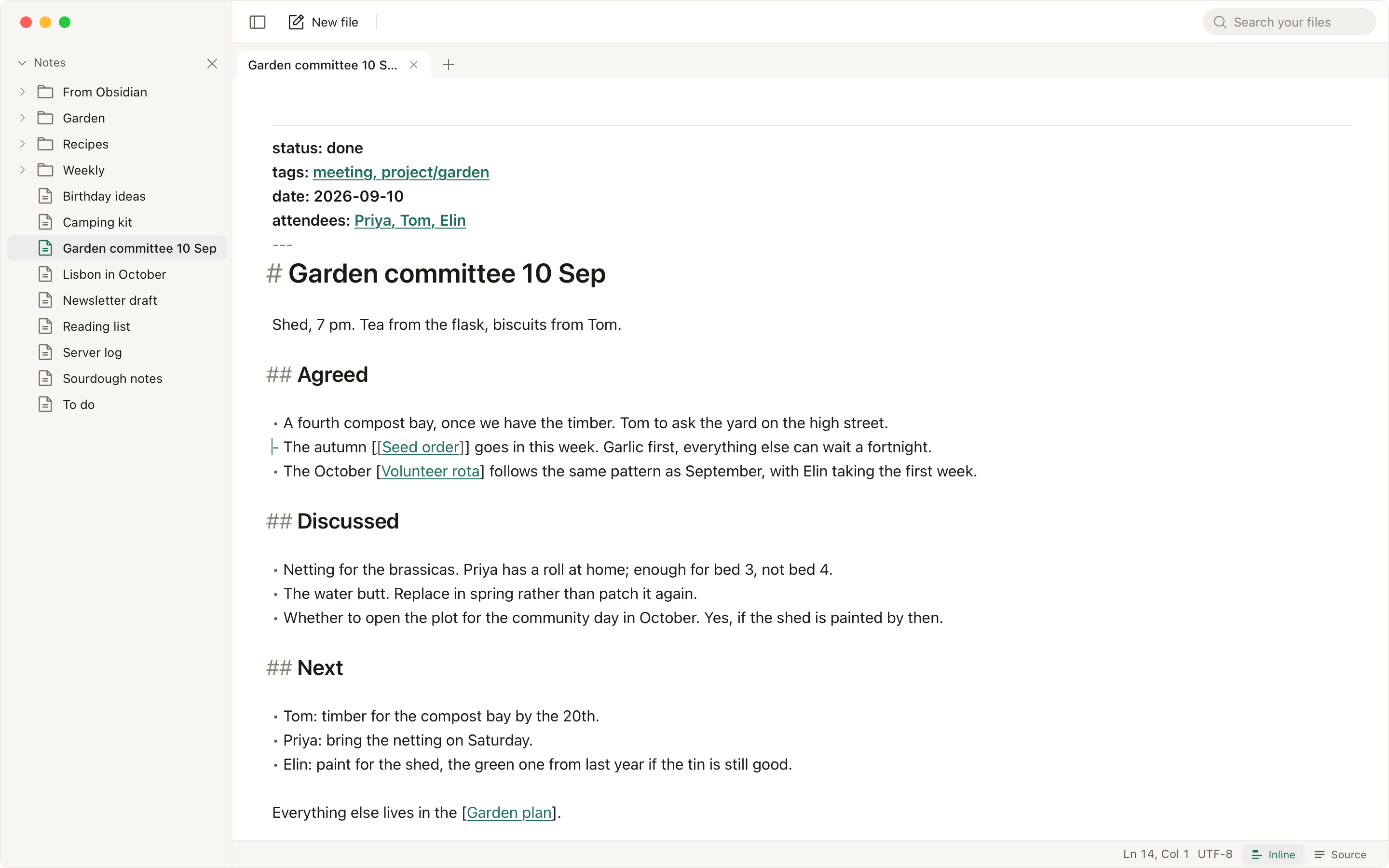The width and height of the screenshot is (1389, 868).
Task: Open the Reading list note
Action: point(117,326)
